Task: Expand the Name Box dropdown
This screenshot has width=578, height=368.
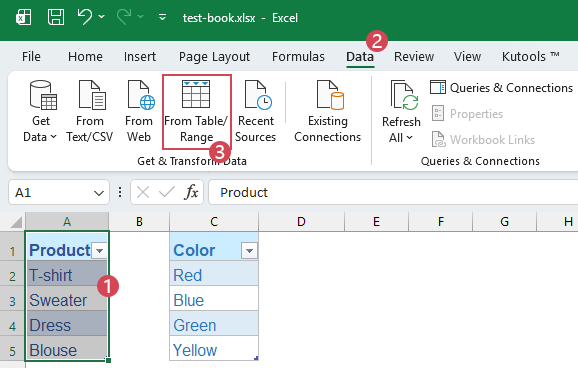Action: point(99,193)
